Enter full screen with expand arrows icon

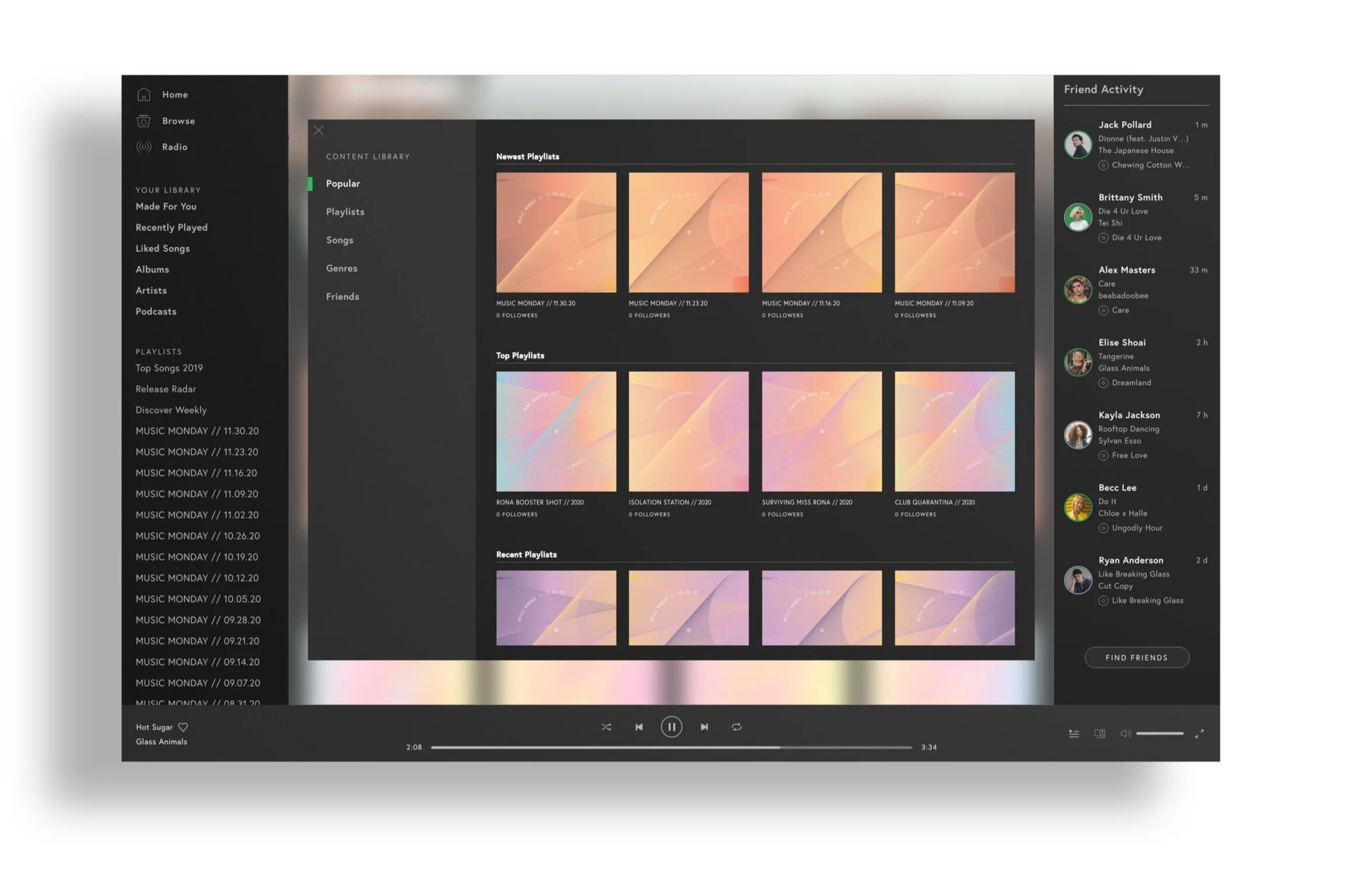pos(1199,734)
